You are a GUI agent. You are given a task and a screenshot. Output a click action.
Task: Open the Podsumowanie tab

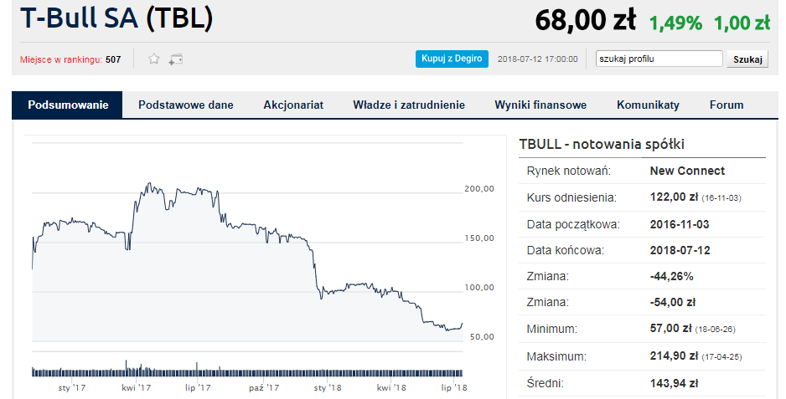(68, 105)
